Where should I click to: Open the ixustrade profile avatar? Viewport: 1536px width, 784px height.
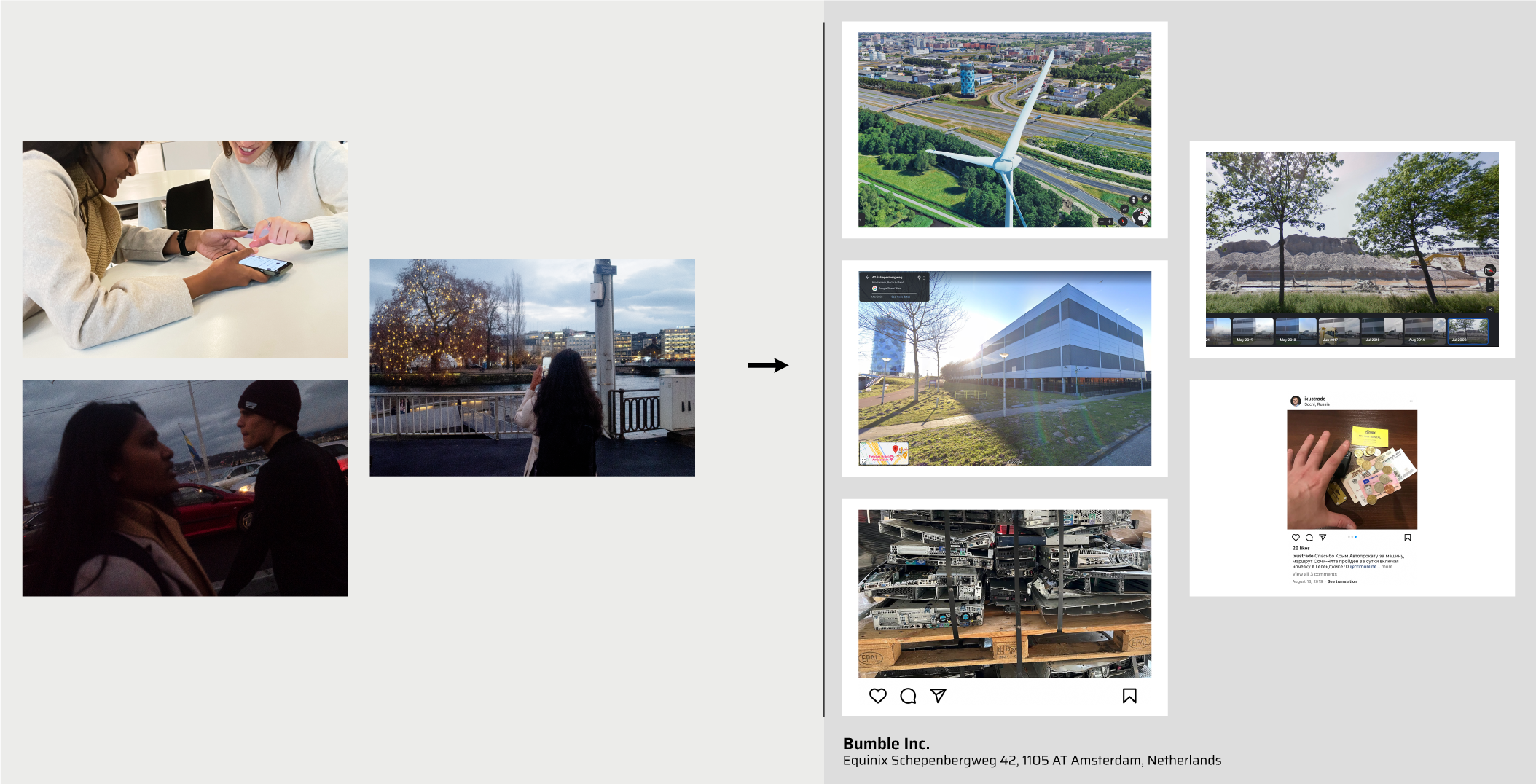(x=1296, y=401)
